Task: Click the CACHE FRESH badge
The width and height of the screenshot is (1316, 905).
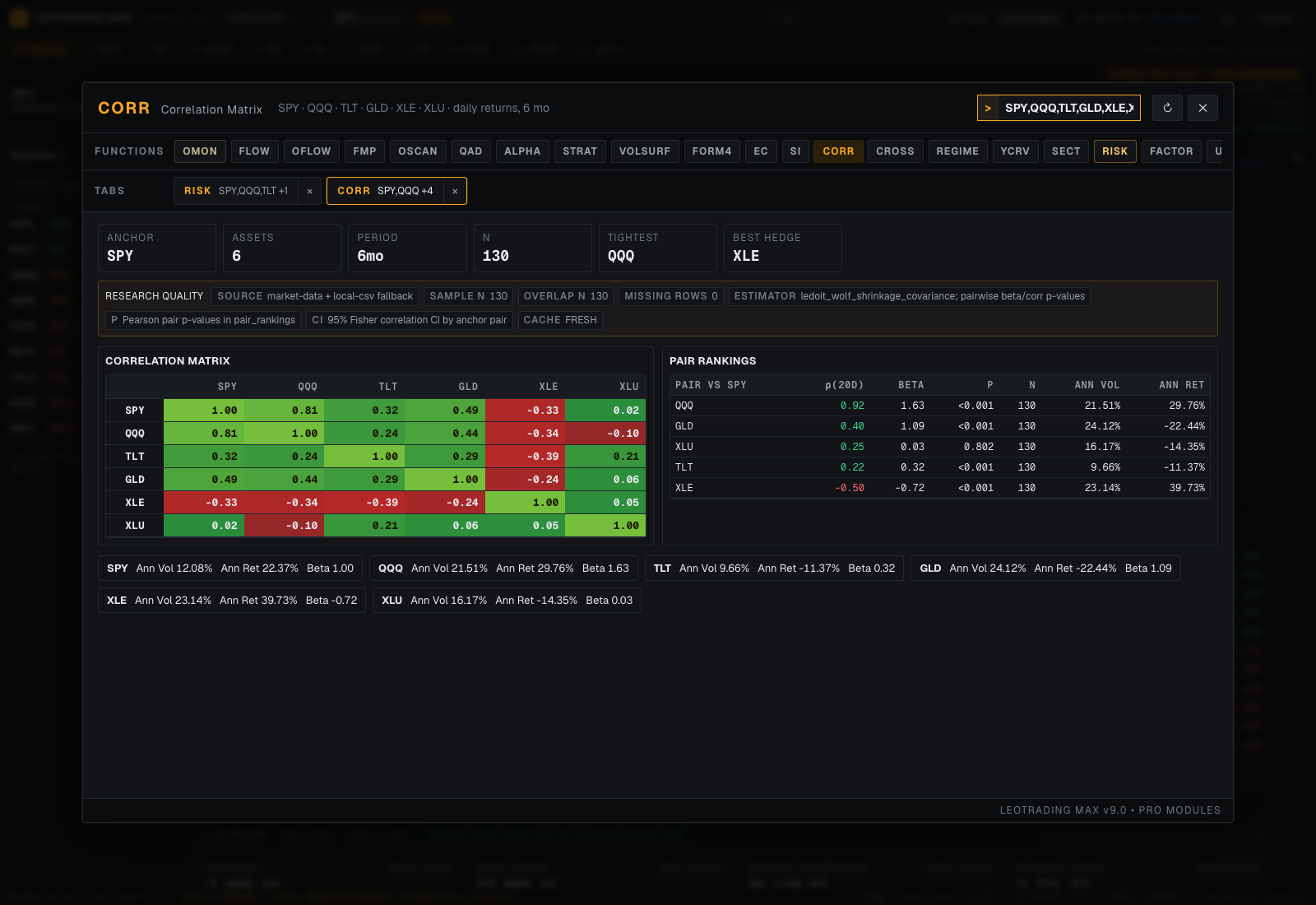Action: pos(560,320)
